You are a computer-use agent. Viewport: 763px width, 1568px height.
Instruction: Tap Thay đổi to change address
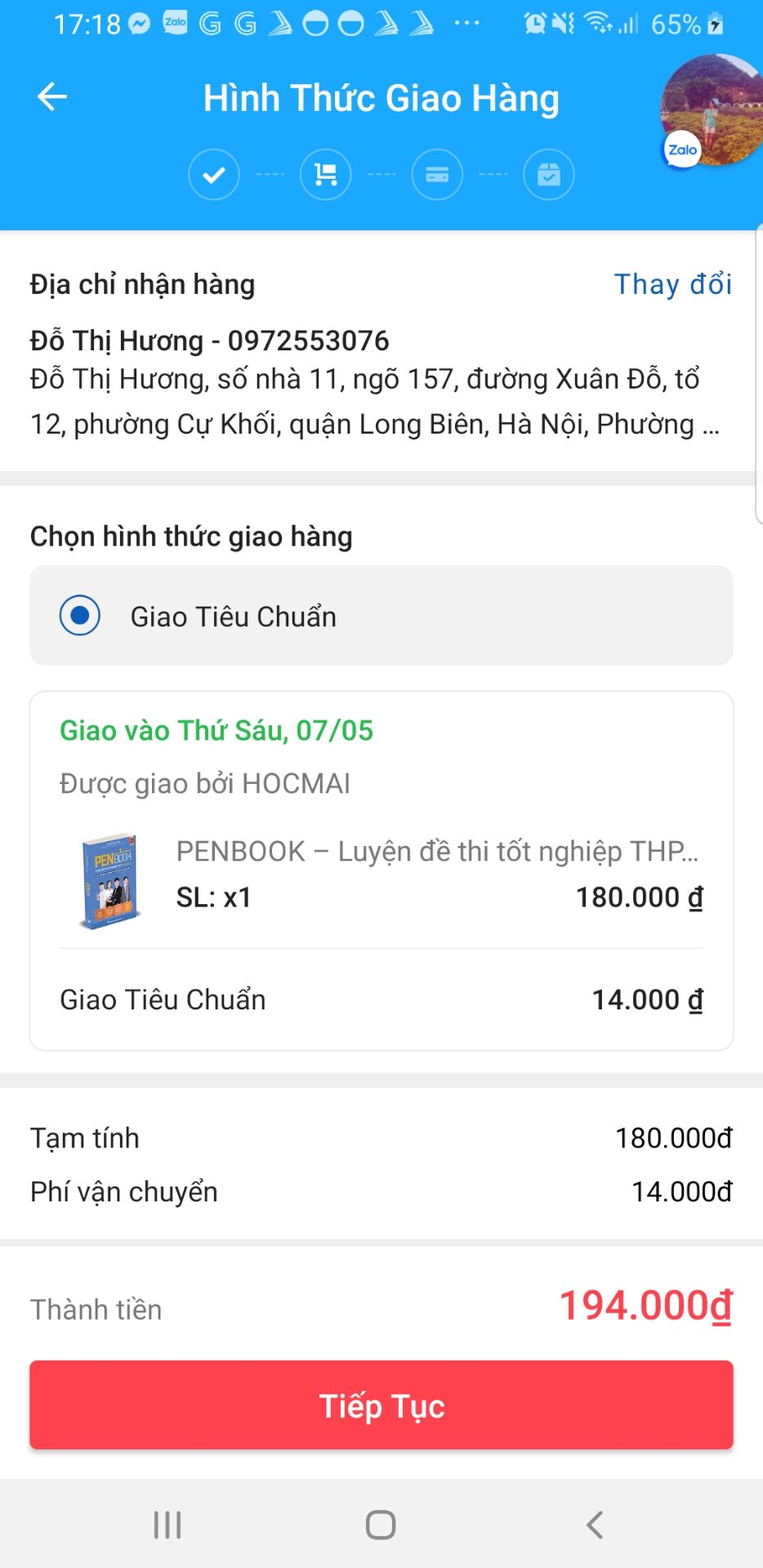672,284
